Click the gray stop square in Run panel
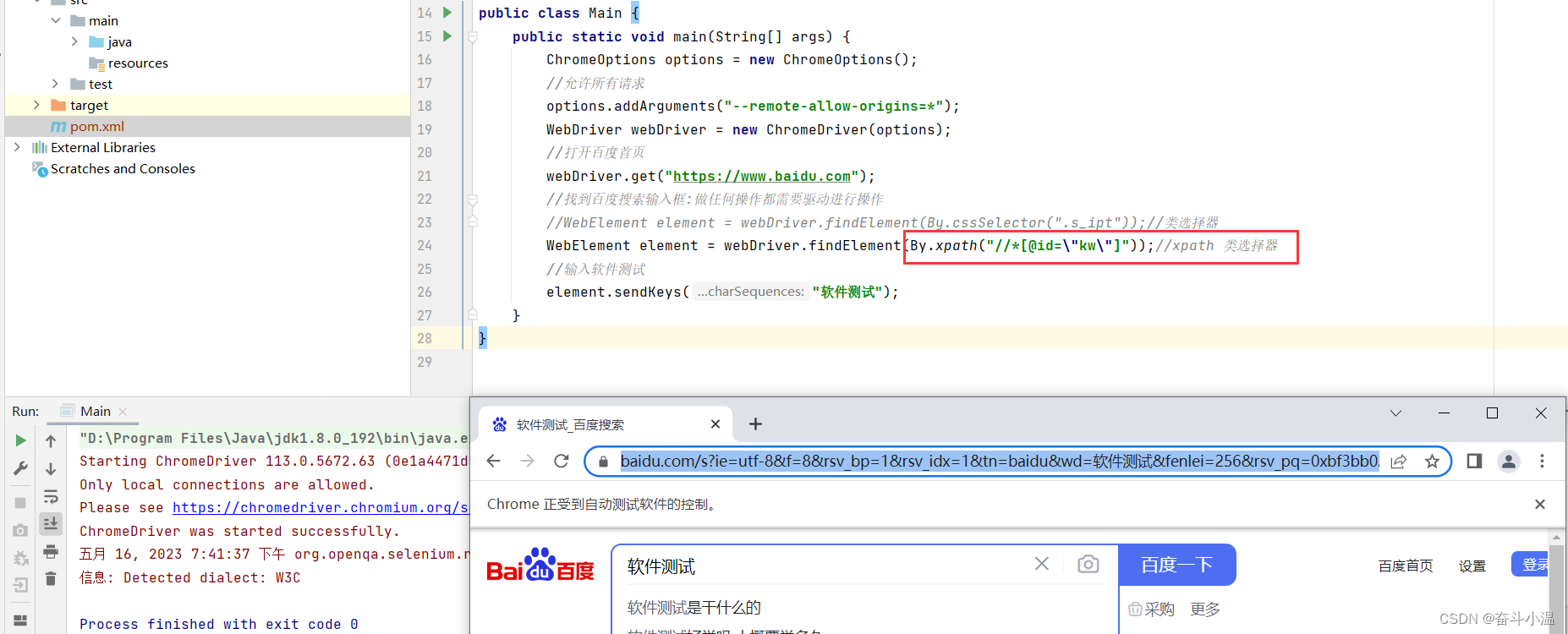 pos(20,503)
